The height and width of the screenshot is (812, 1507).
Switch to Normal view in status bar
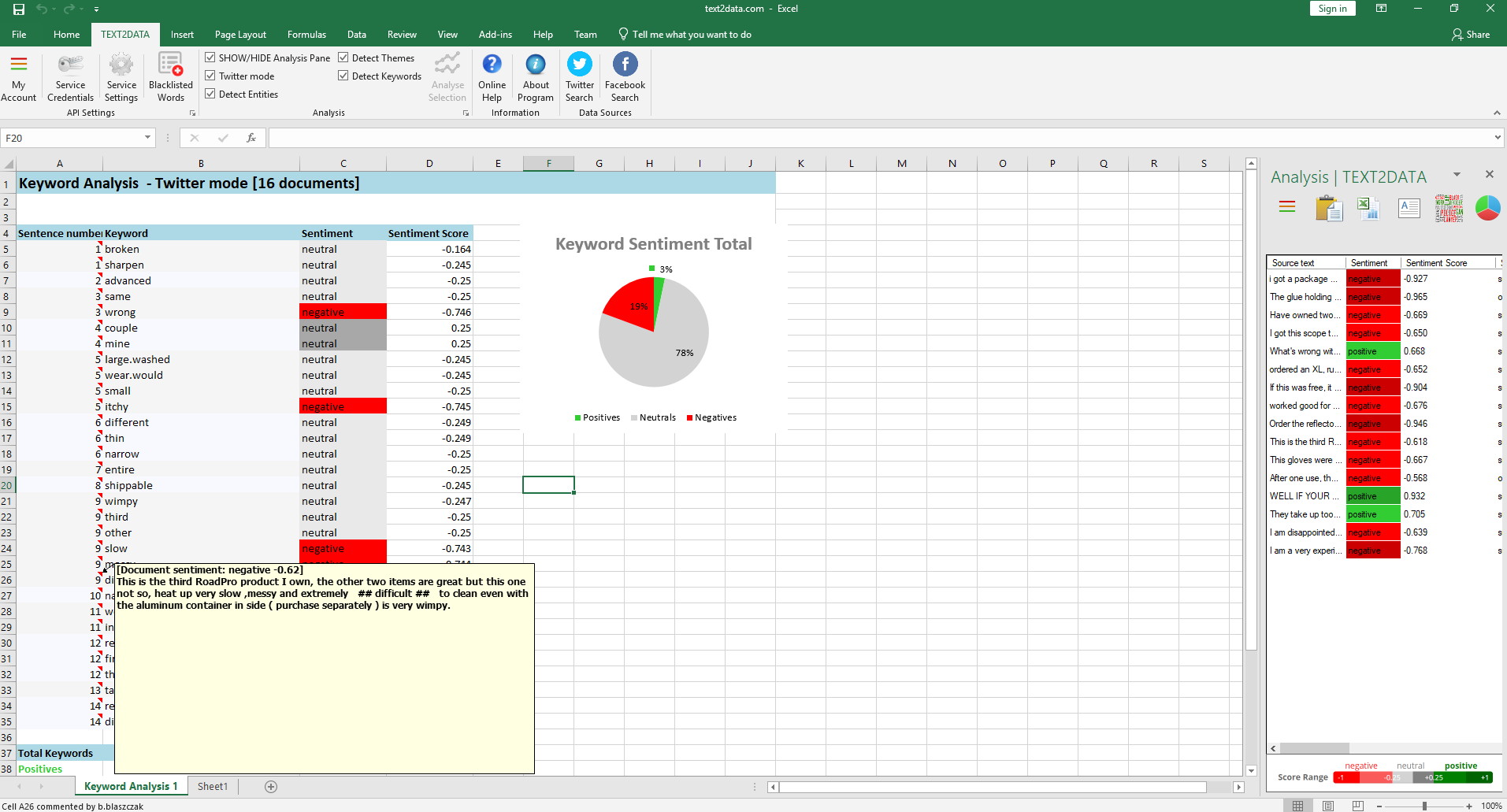point(1297,806)
